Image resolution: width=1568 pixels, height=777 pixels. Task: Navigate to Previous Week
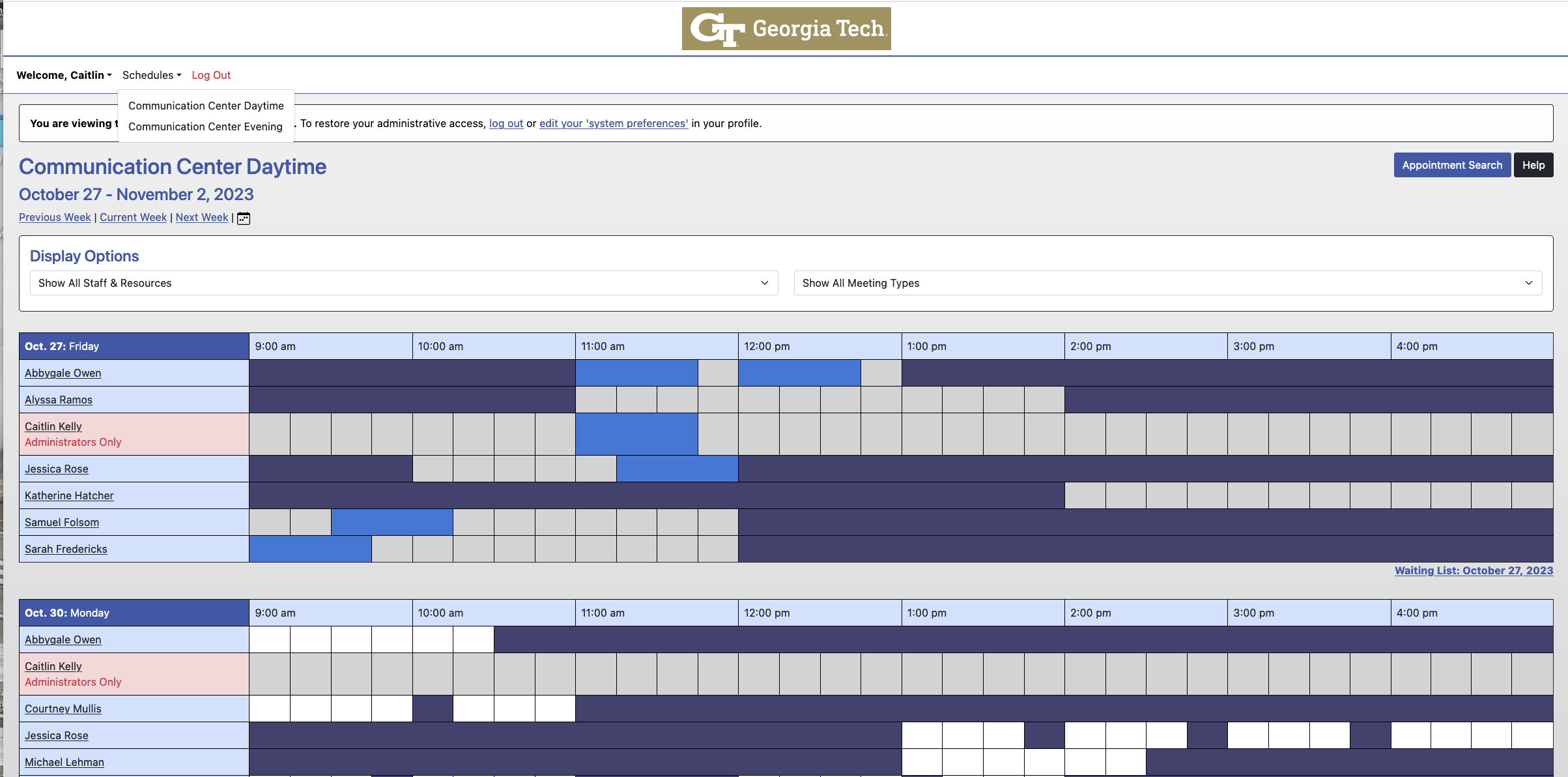click(54, 217)
